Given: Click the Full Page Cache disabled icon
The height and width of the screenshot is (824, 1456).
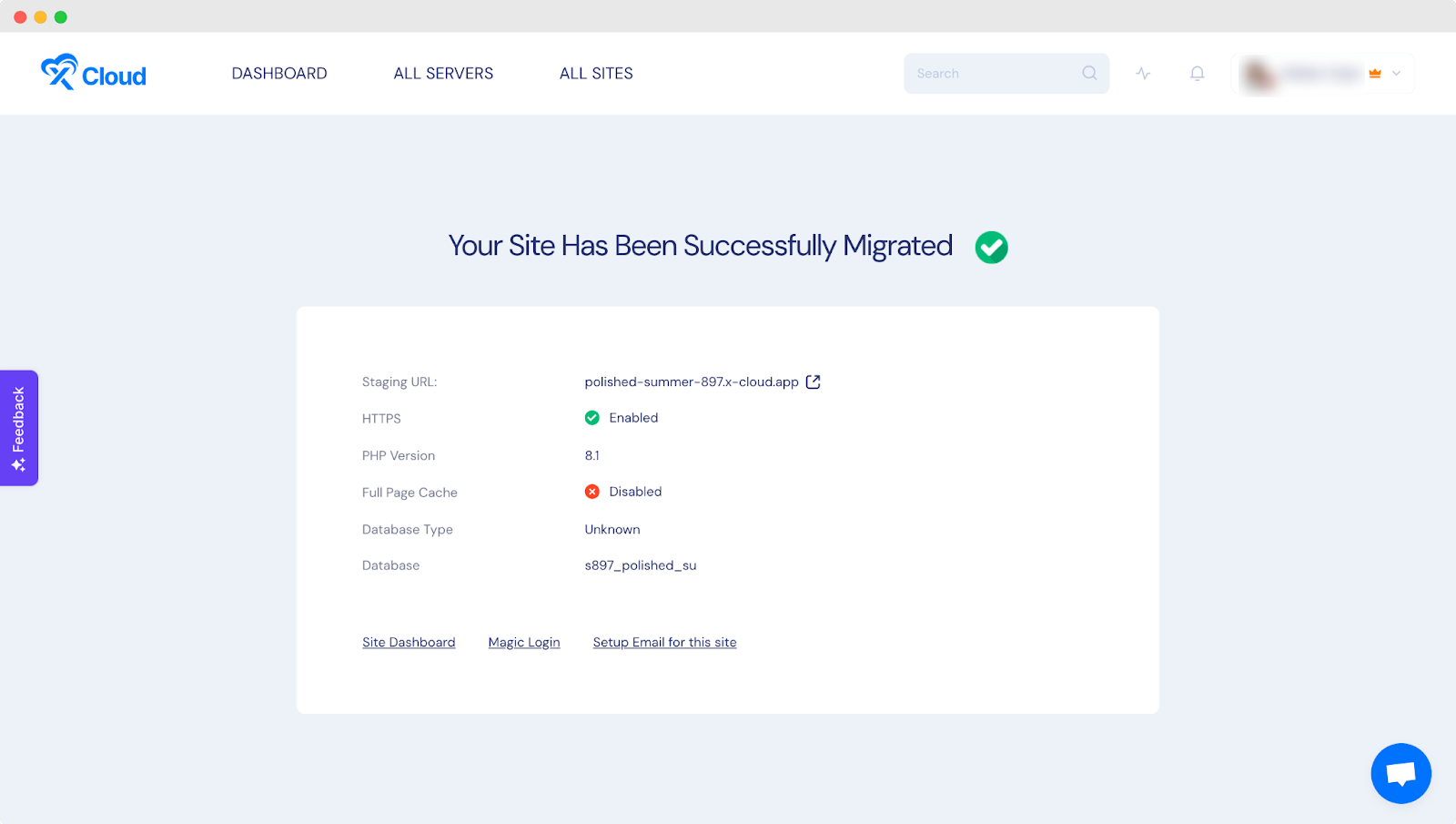Looking at the screenshot, I should point(592,492).
